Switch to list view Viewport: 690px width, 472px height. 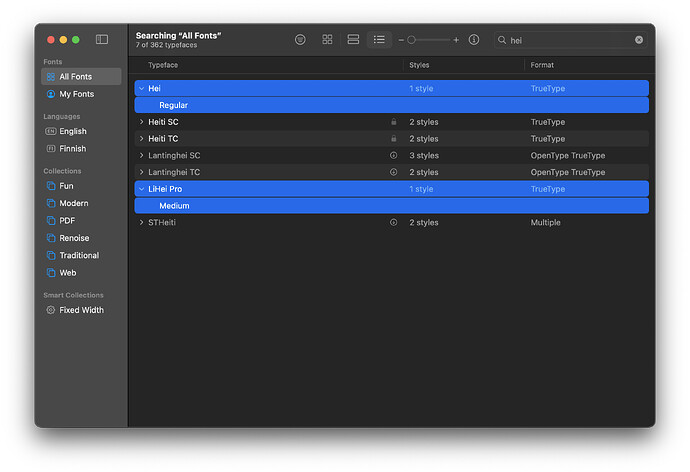point(379,40)
